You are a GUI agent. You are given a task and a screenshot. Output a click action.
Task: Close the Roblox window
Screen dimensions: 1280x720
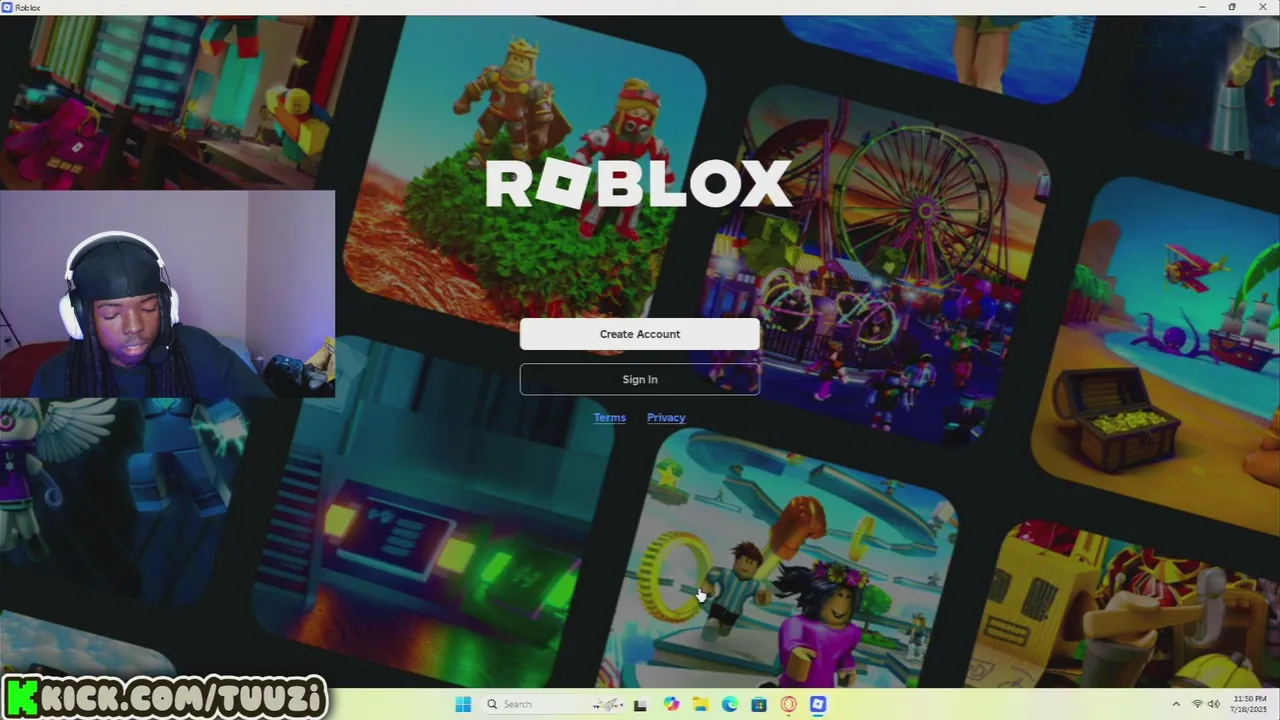(x=1263, y=7)
